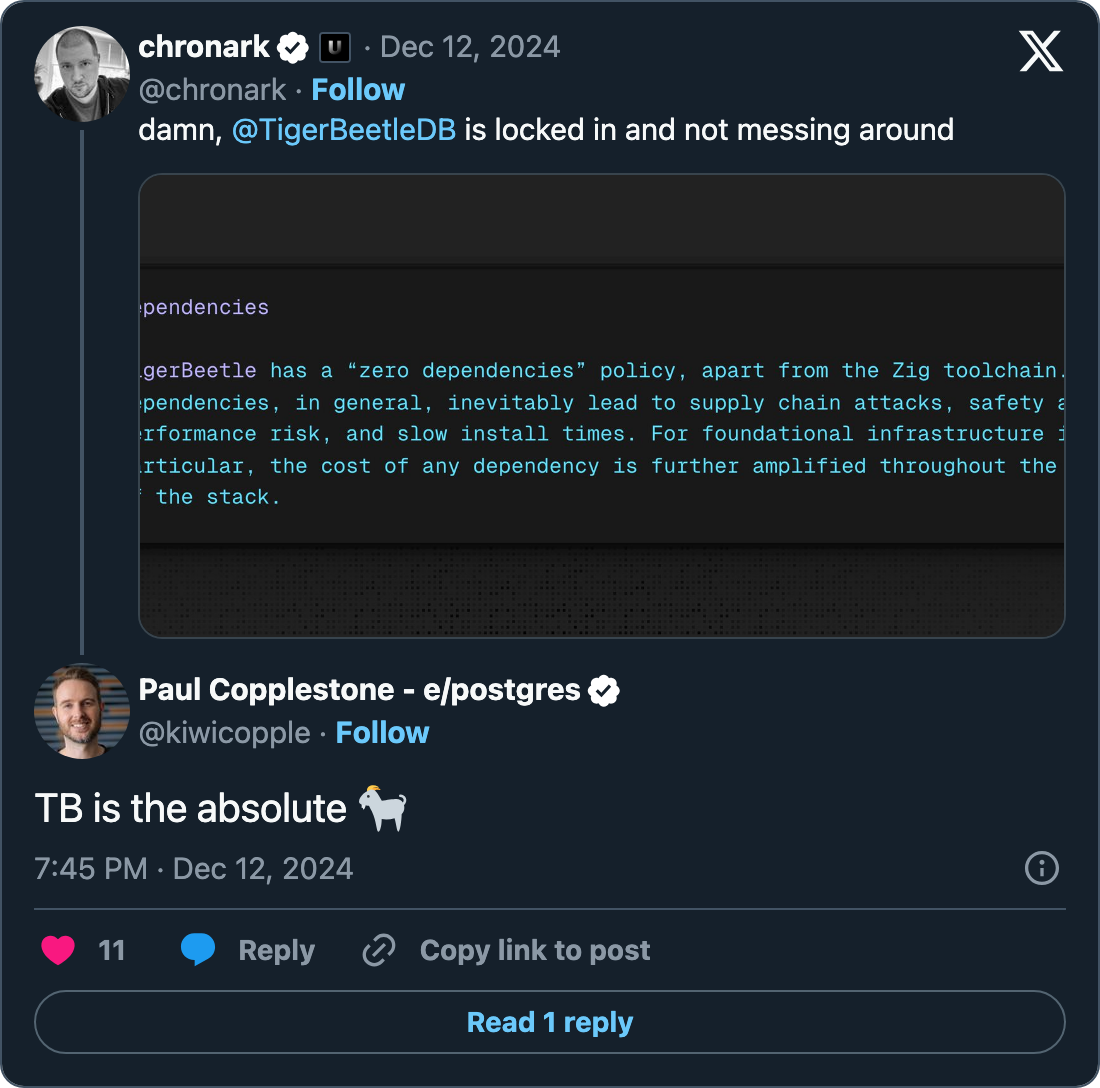Click chronark's verified badge

293,47
